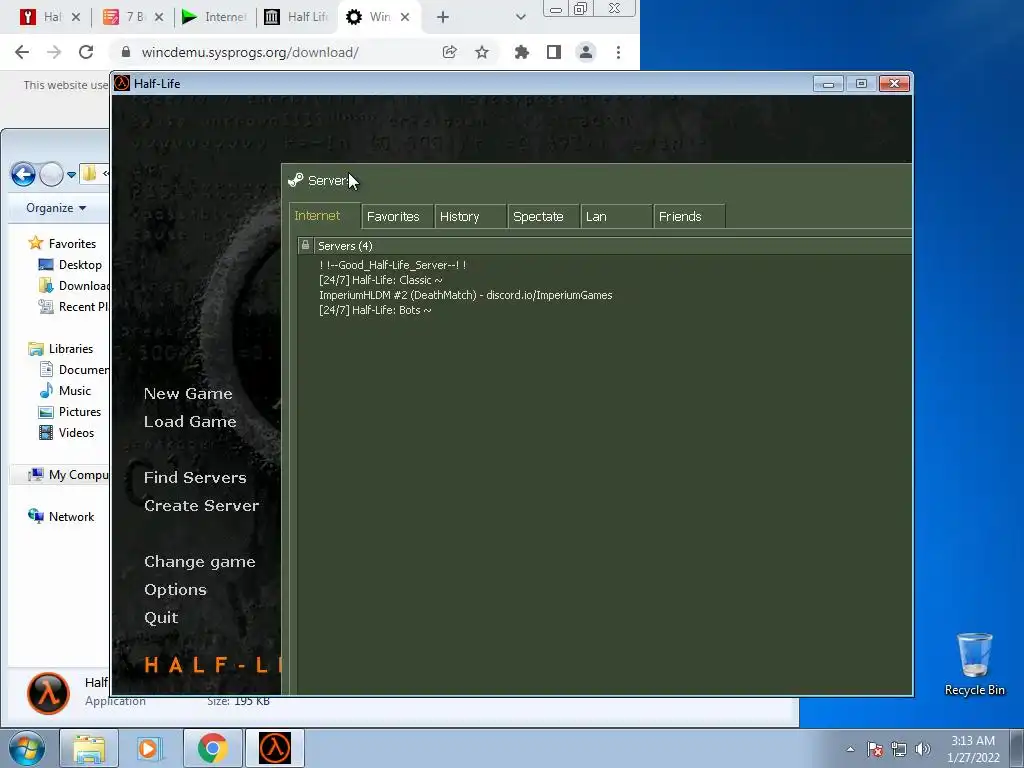
Task: Bookmark this page with the star icon
Action: click(482, 52)
